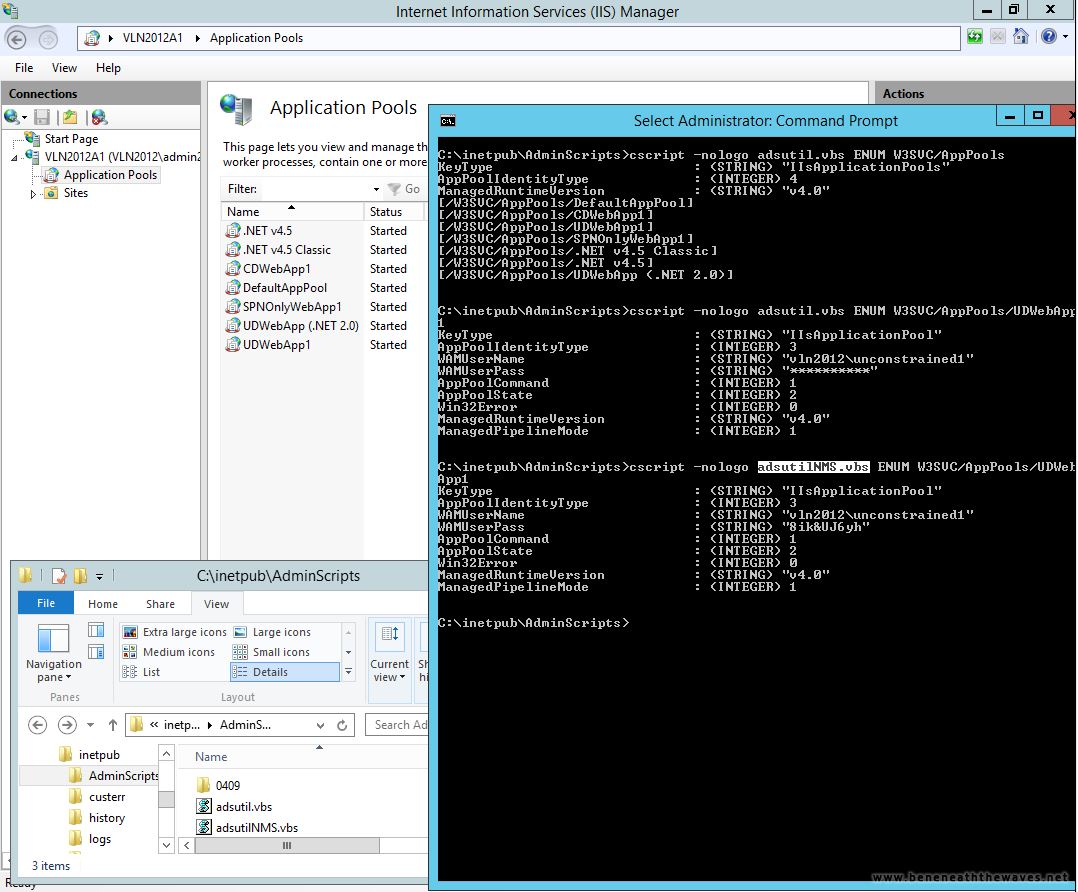Click the Stop icon in IIS address bar

click(998, 36)
